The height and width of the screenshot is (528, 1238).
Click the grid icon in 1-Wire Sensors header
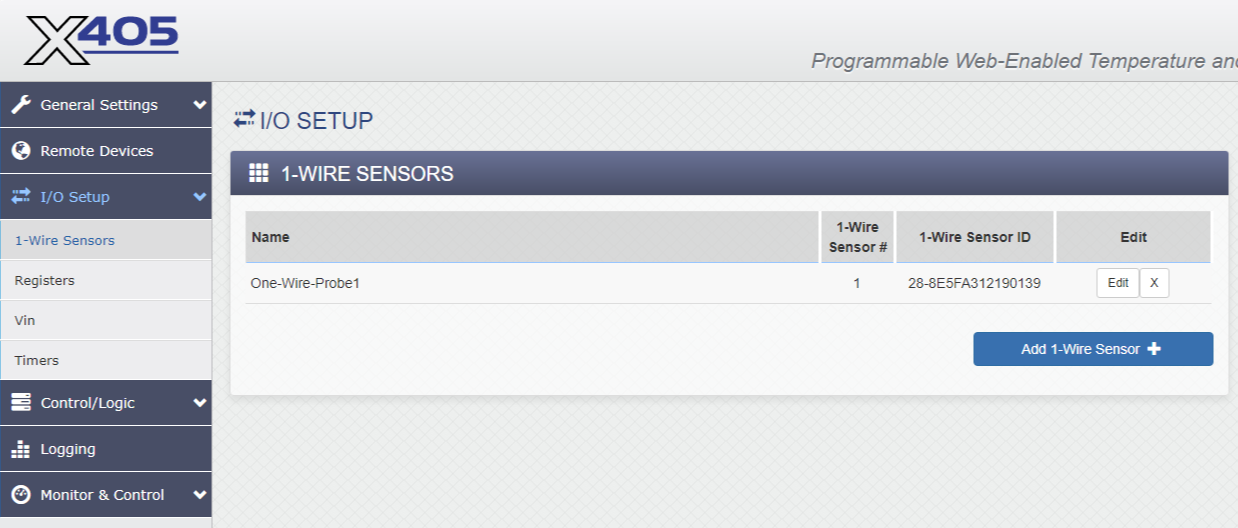[x=259, y=173]
